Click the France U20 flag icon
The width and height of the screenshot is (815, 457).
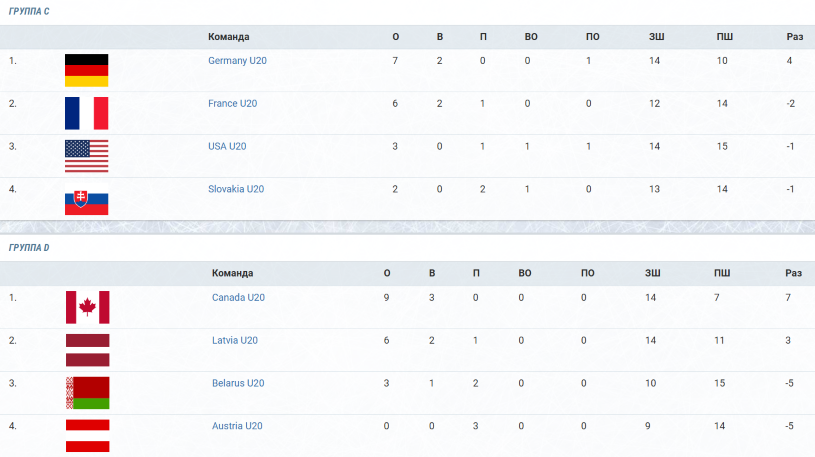(86, 113)
